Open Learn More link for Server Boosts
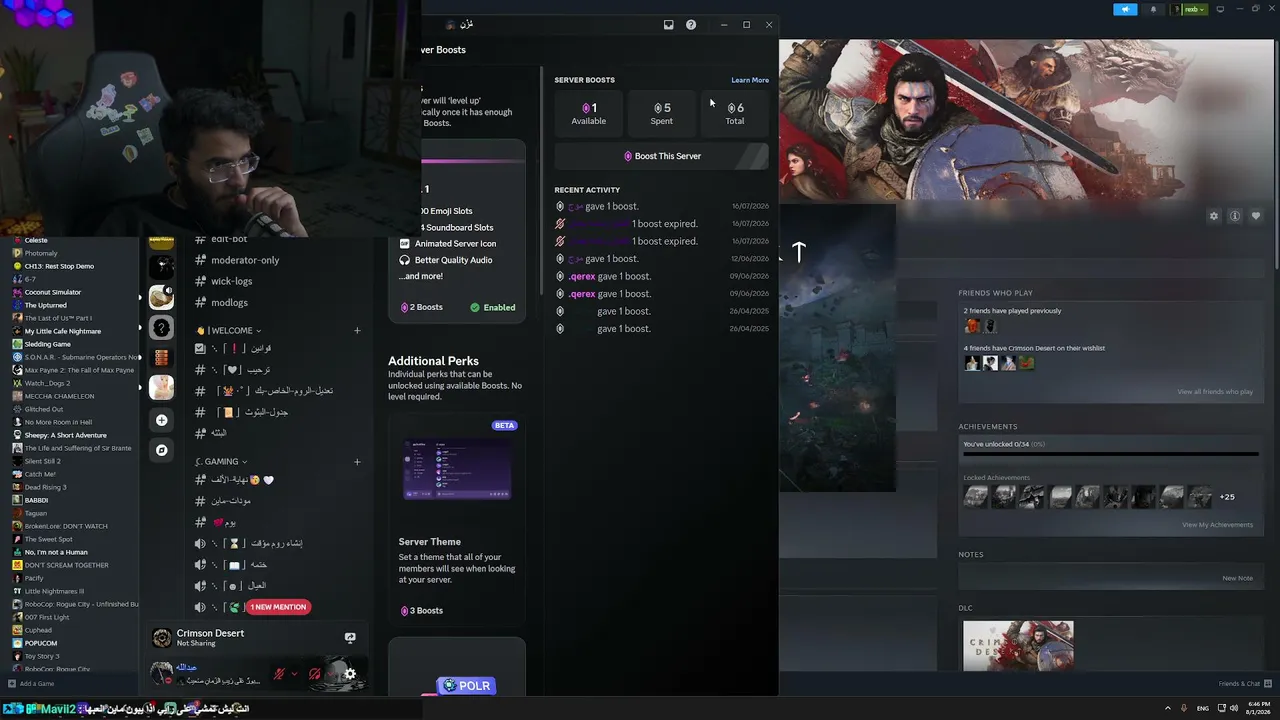The height and width of the screenshot is (720, 1280). click(x=750, y=80)
